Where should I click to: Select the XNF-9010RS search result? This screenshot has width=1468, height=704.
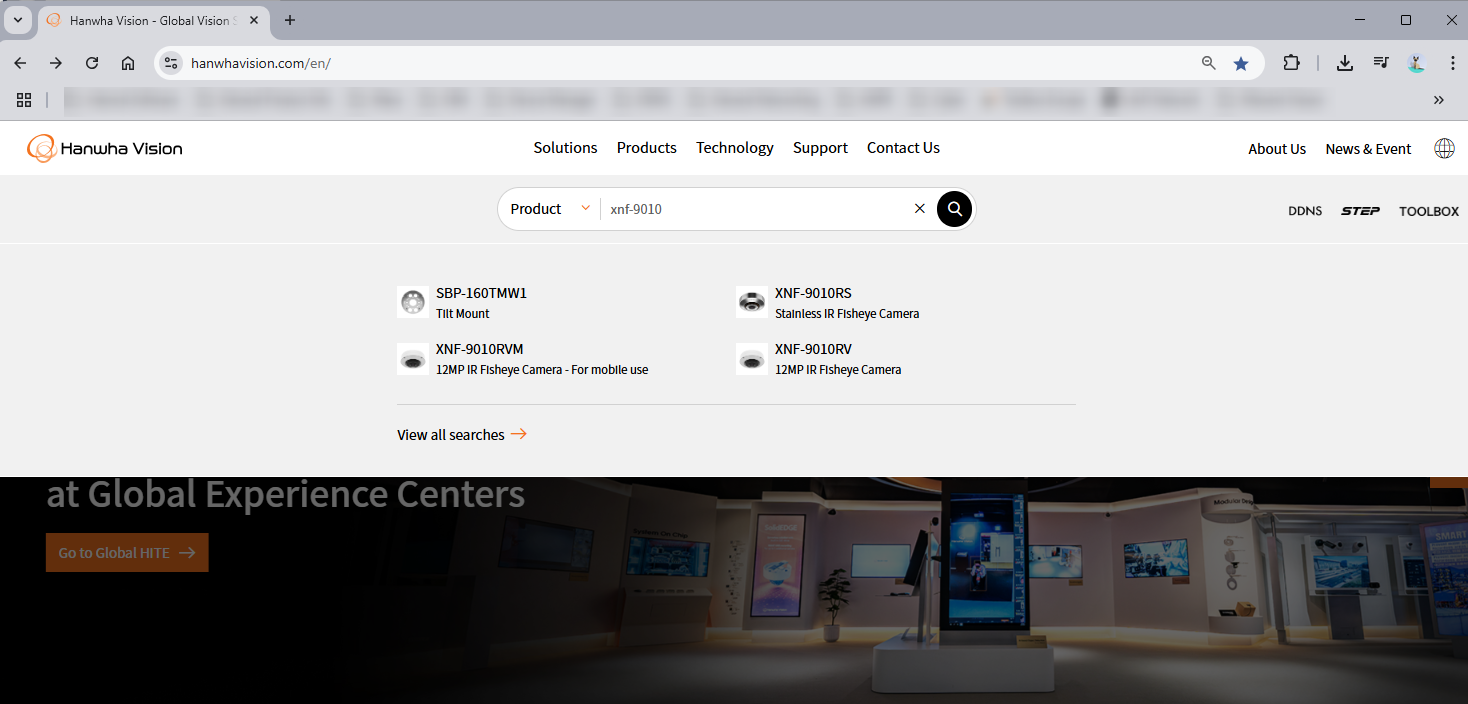pos(813,293)
